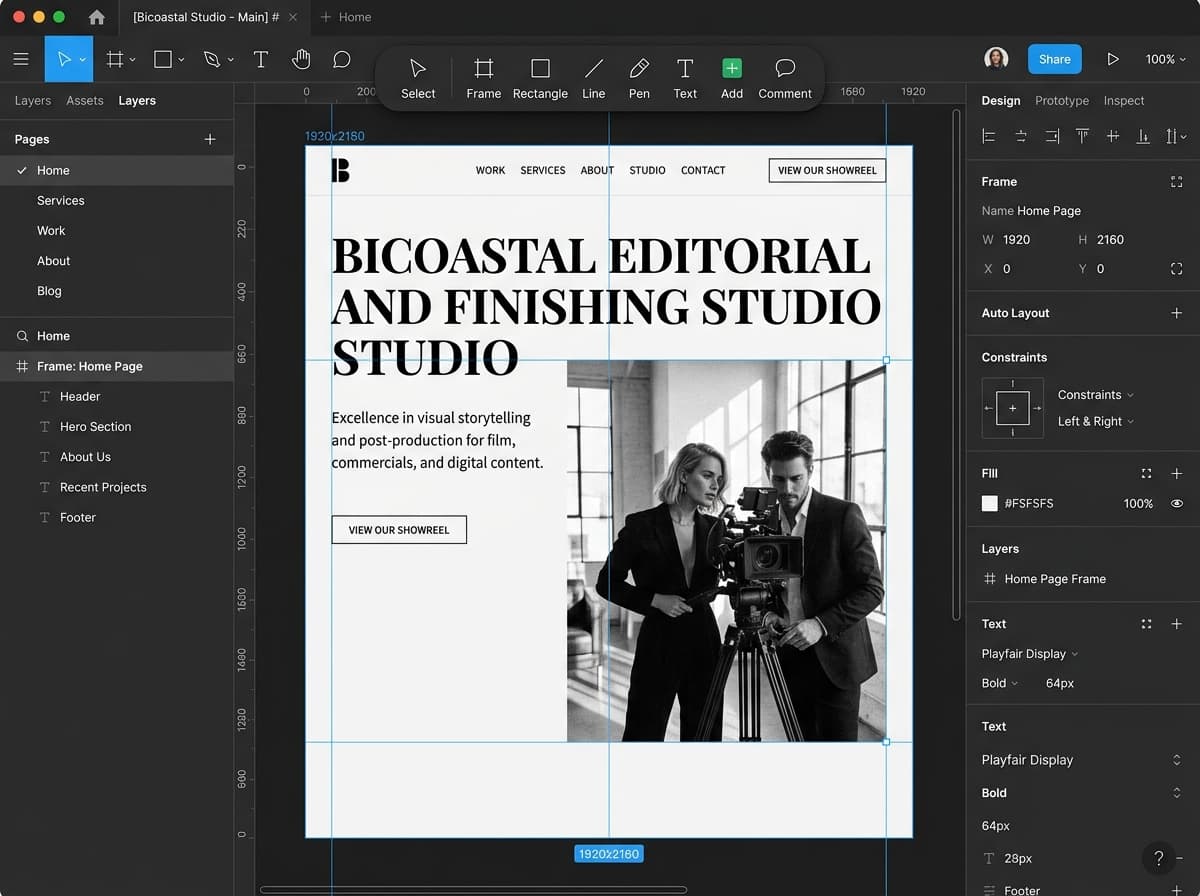Open the help question mark button
The width and height of the screenshot is (1200, 896).
click(1159, 858)
